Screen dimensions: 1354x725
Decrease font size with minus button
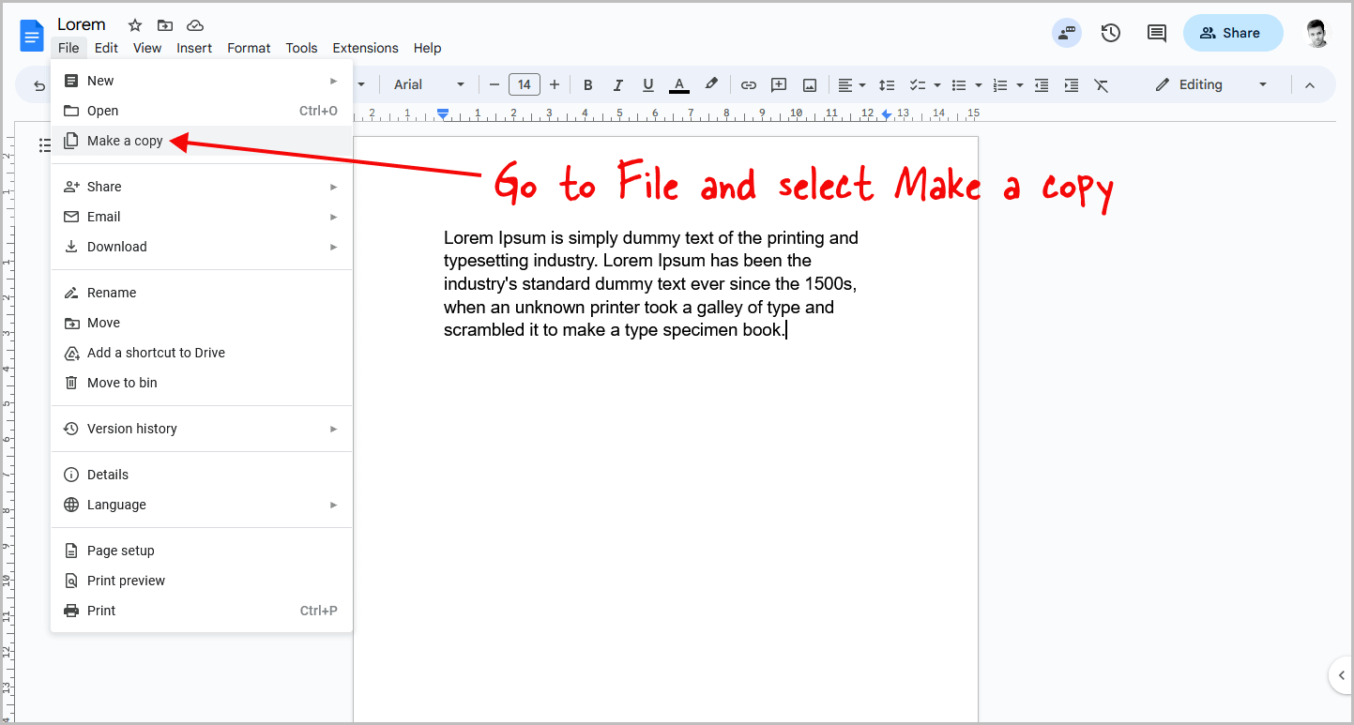[x=494, y=85]
